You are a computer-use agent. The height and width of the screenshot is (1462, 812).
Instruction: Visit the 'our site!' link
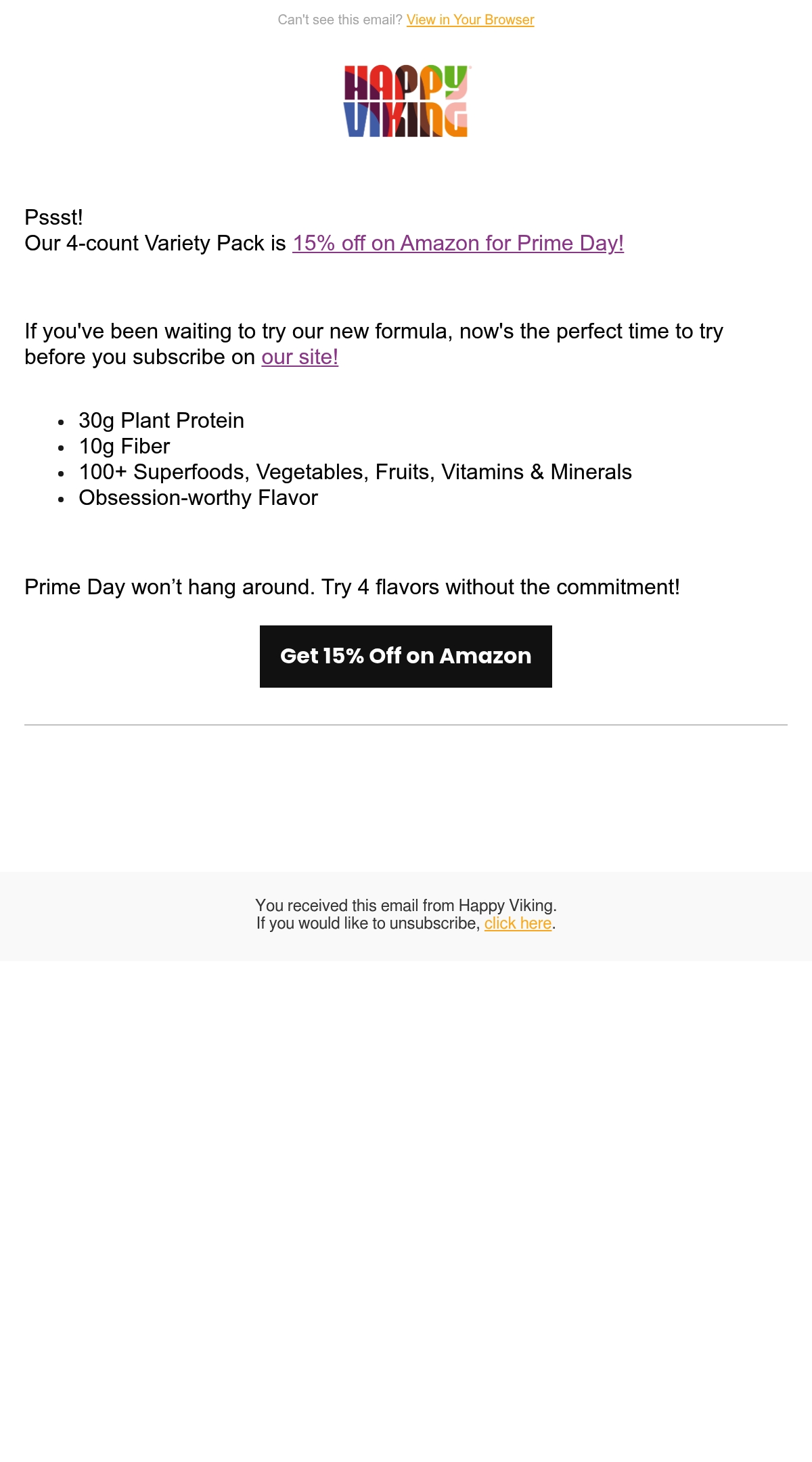pyautogui.click(x=300, y=357)
